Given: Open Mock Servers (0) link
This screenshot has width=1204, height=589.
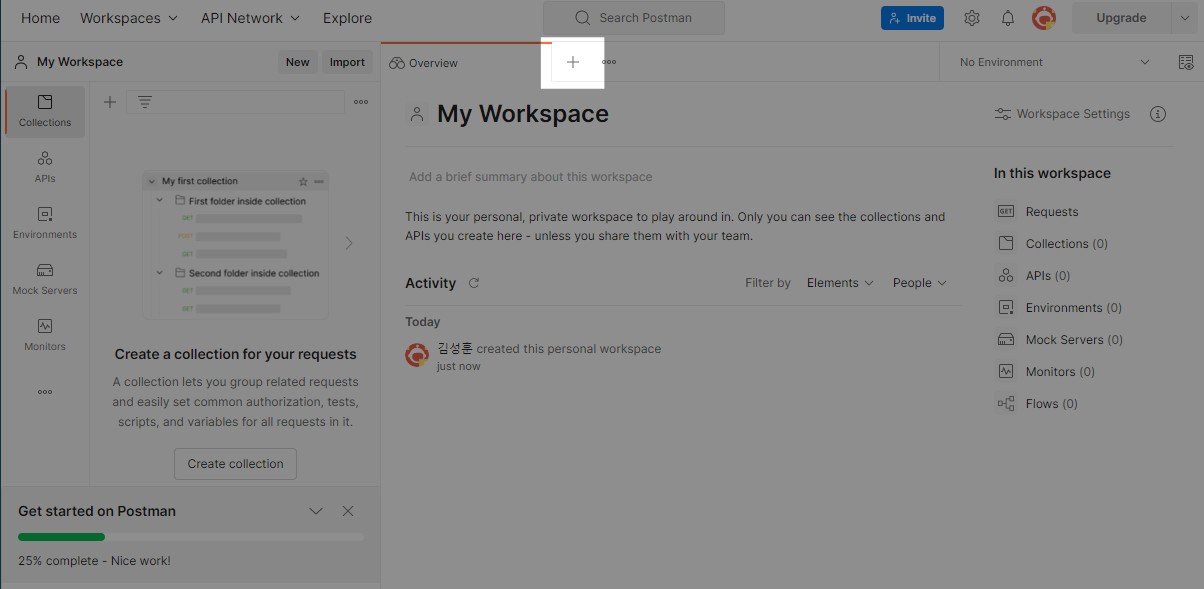Looking at the screenshot, I should 1060,340.
